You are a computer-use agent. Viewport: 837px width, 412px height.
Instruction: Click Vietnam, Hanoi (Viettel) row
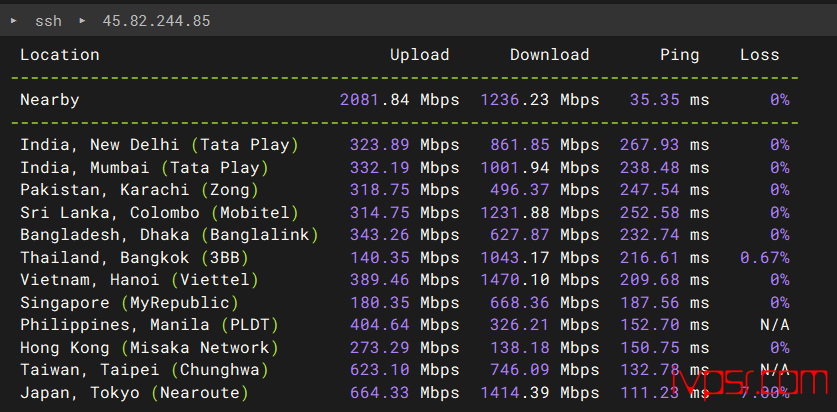(405, 280)
